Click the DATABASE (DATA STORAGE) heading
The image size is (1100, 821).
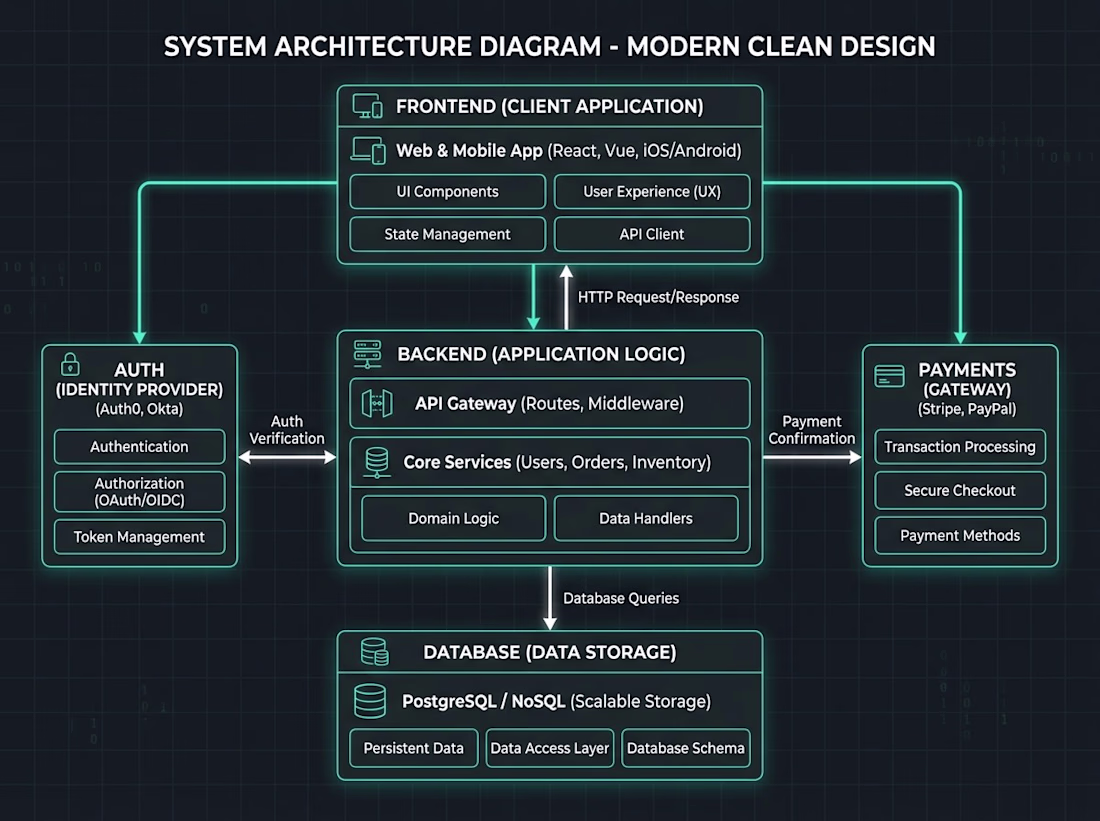(550, 653)
